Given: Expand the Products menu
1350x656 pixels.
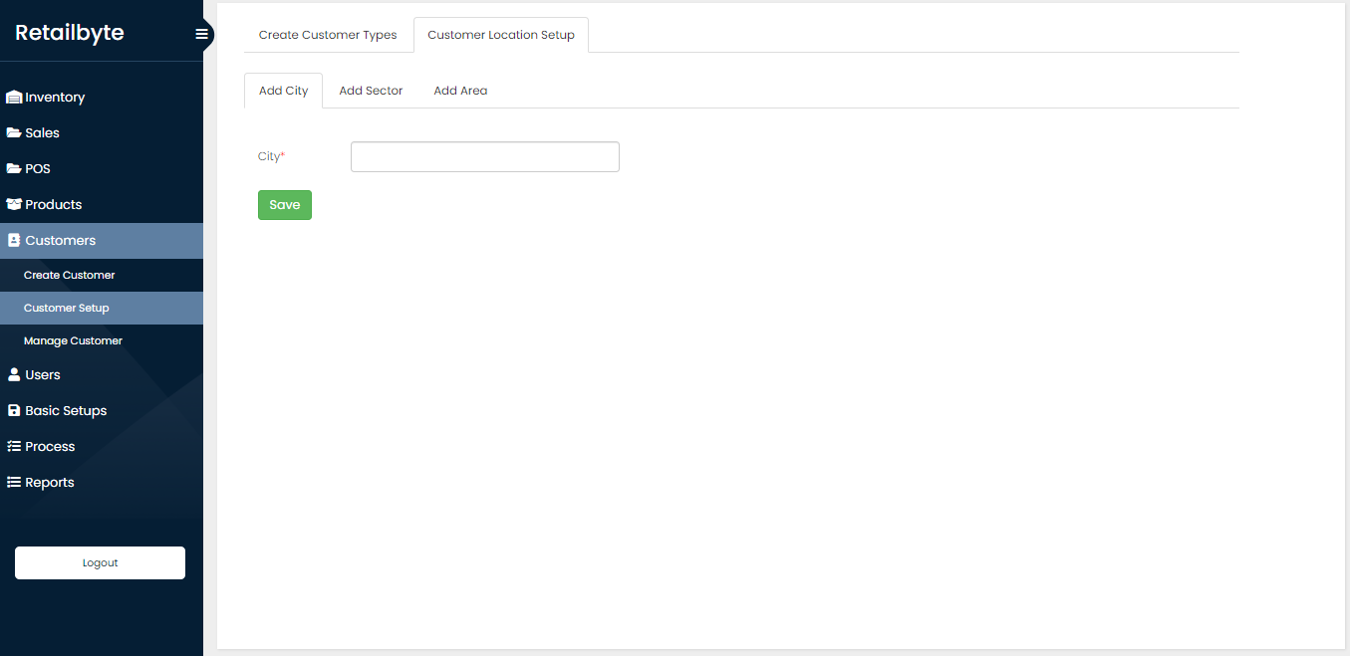Looking at the screenshot, I should click(x=101, y=204).
